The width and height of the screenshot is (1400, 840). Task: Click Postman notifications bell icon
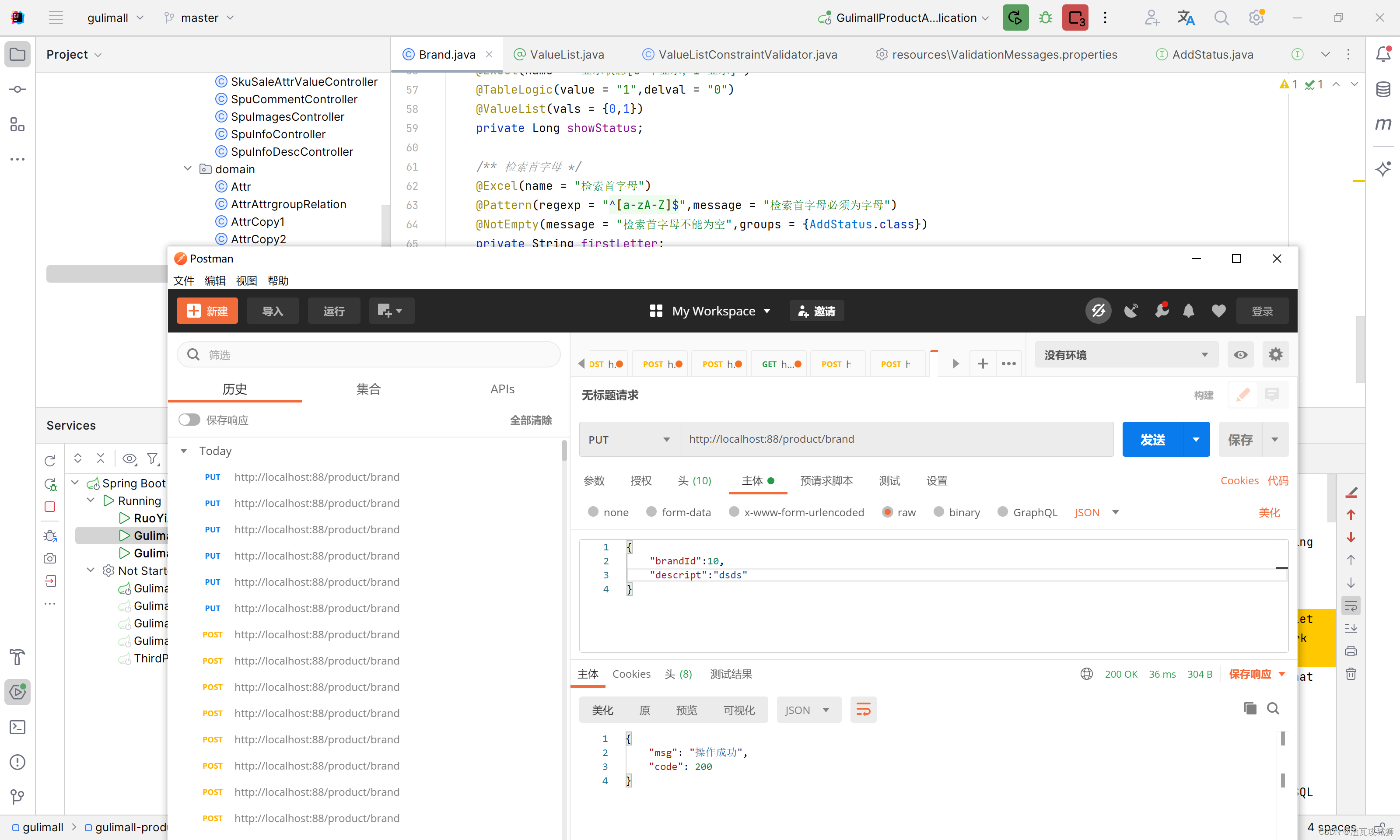coord(1188,311)
